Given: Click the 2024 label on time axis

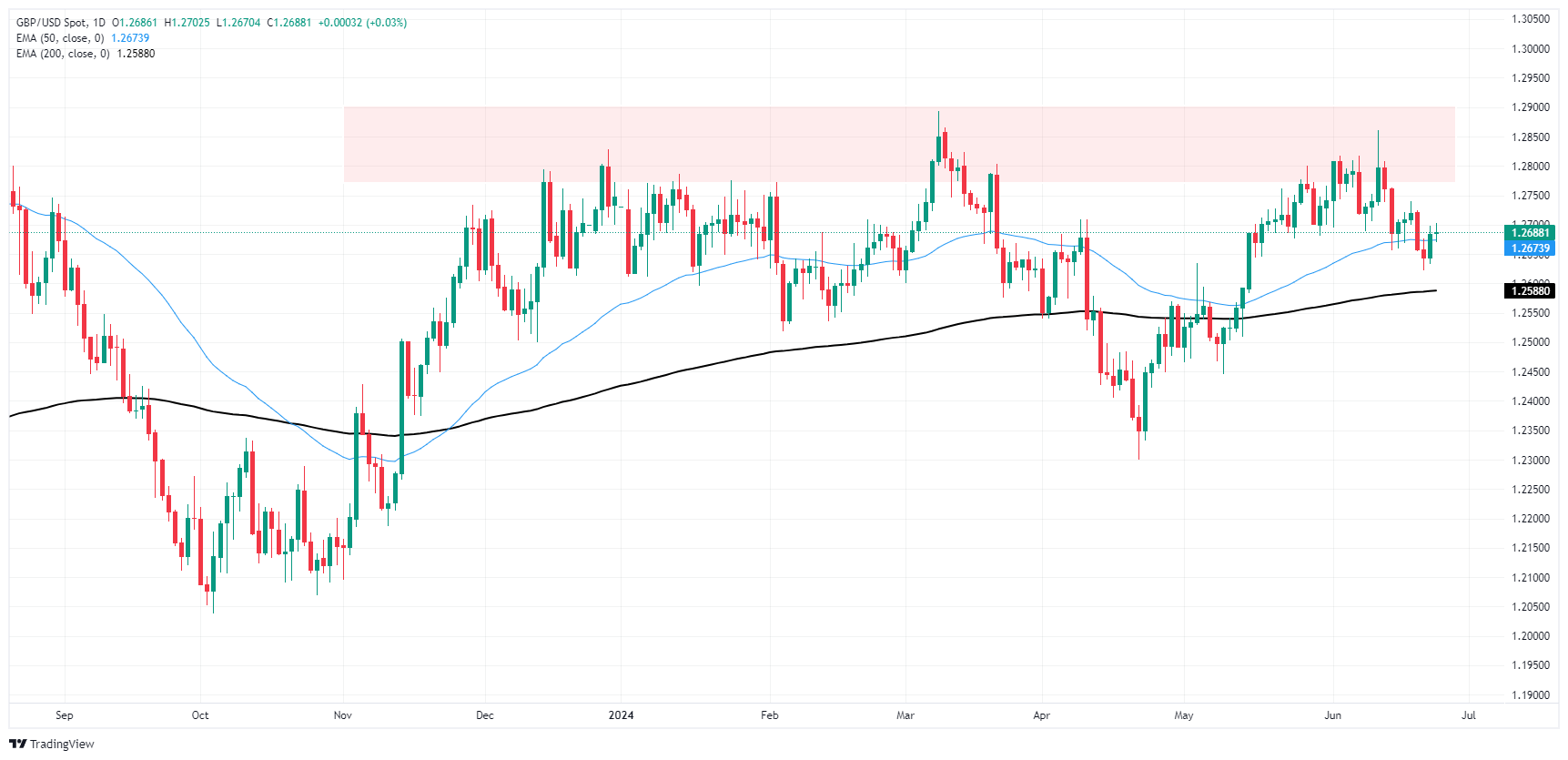Looking at the screenshot, I should pos(621,715).
